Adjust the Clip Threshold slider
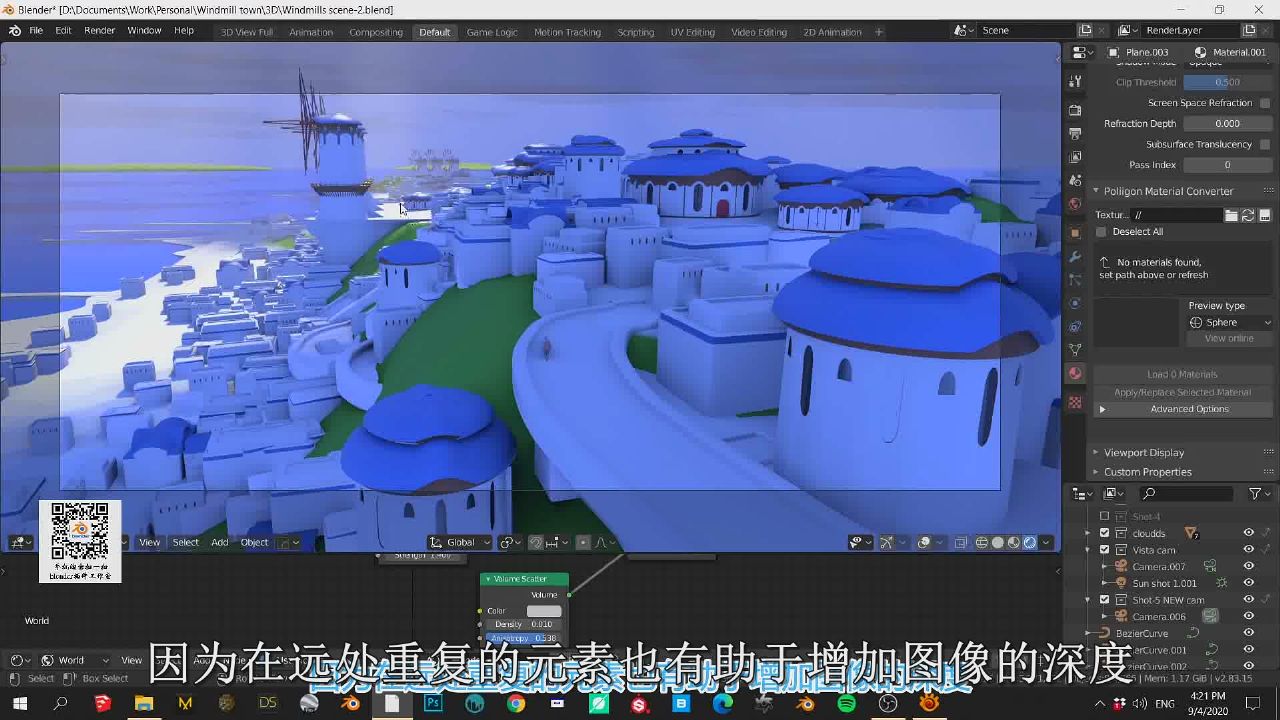 coord(1227,82)
